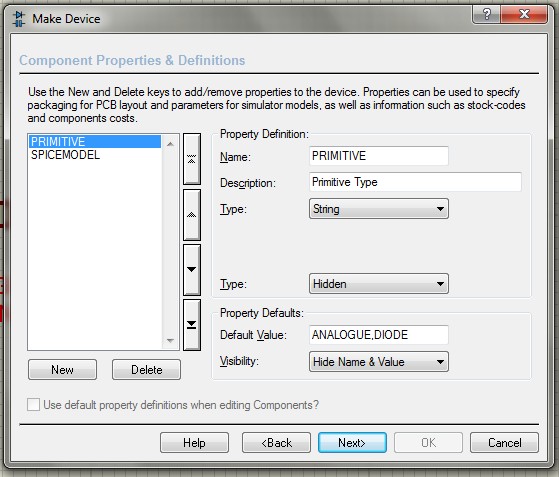Select PRIMITIVE in the property list

click(x=94, y=142)
